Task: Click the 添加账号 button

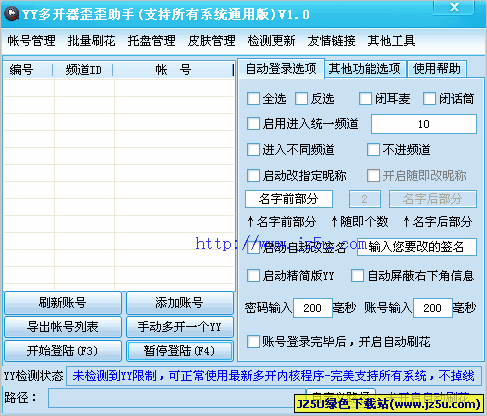Action: tap(180, 303)
